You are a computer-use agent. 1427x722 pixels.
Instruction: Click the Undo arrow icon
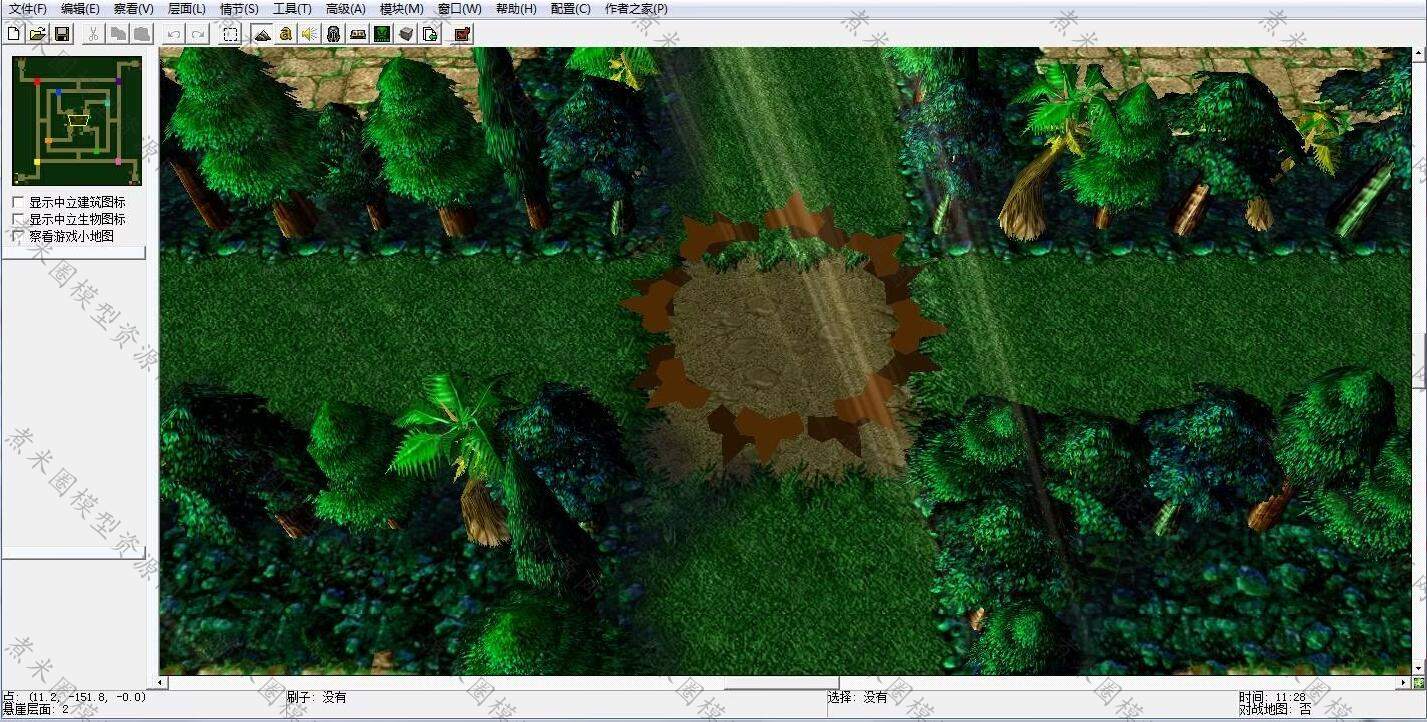tap(174, 34)
